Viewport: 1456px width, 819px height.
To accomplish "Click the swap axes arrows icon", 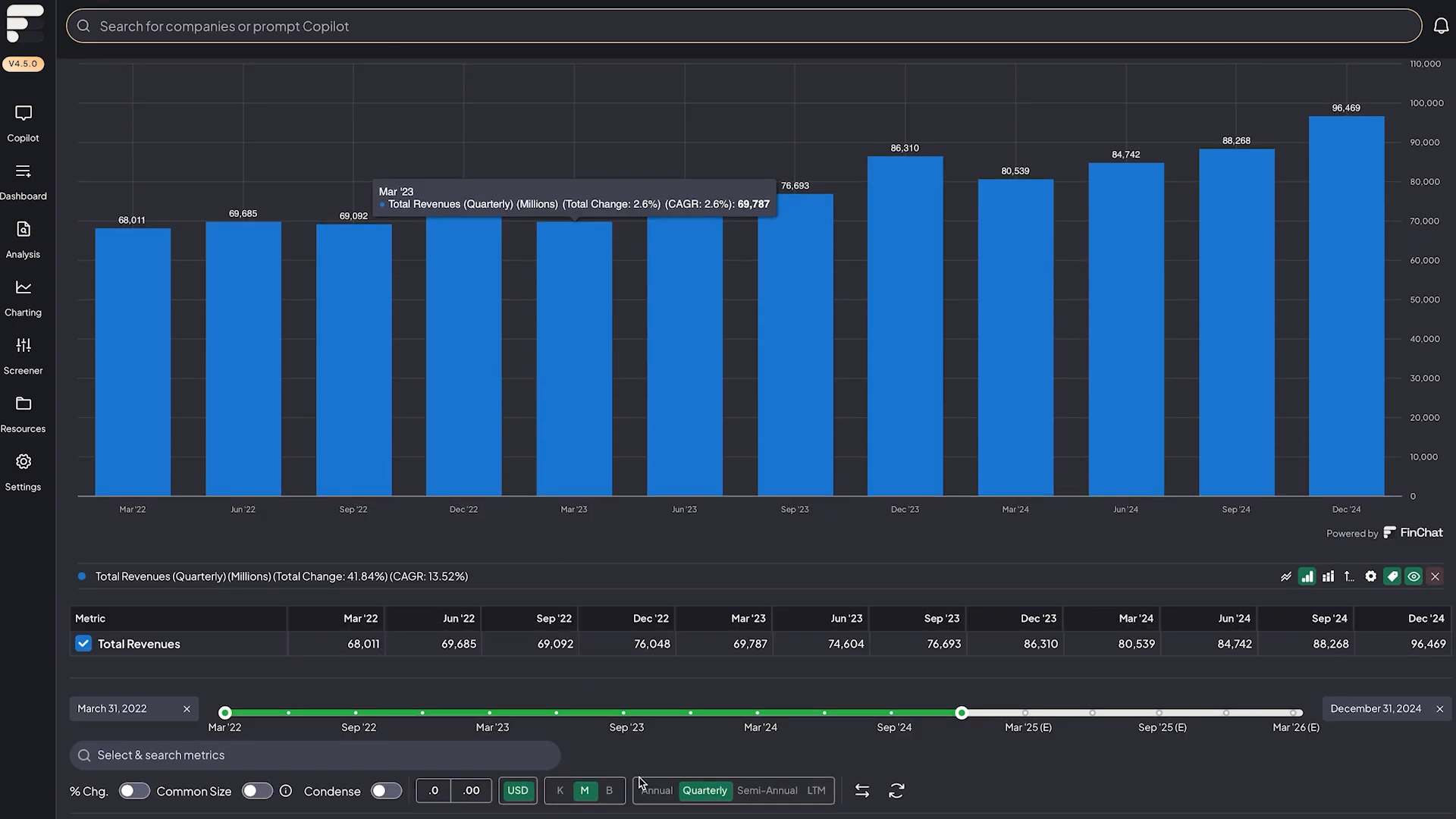I will pyautogui.click(x=862, y=790).
